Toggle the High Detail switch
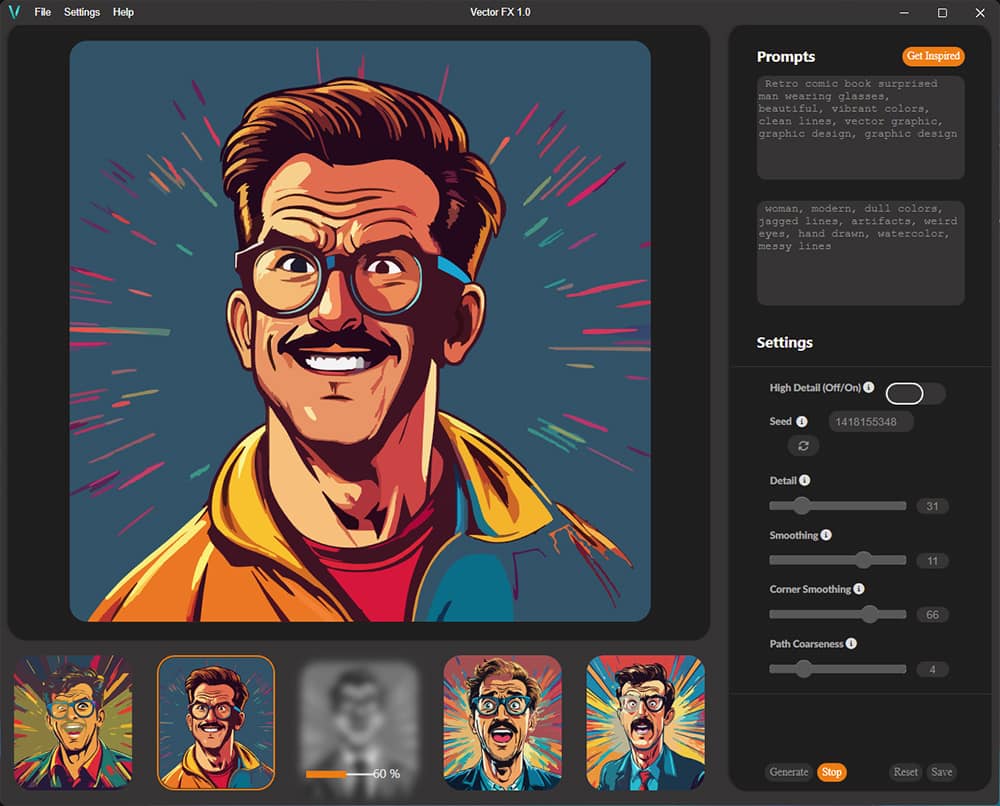 914,393
